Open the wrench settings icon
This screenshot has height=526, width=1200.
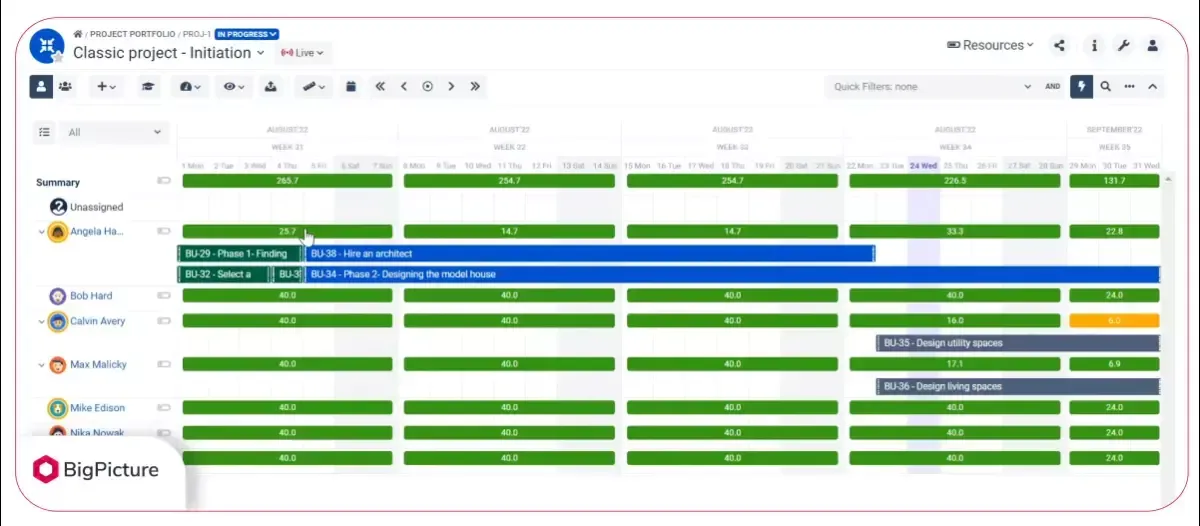(x=1123, y=45)
